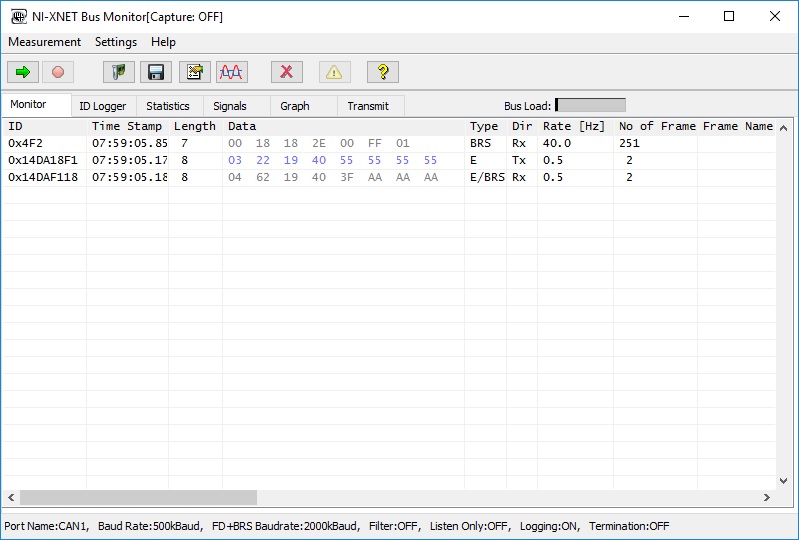
Task: Start capture with the green arrow button
Action: [x=22, y=72]
